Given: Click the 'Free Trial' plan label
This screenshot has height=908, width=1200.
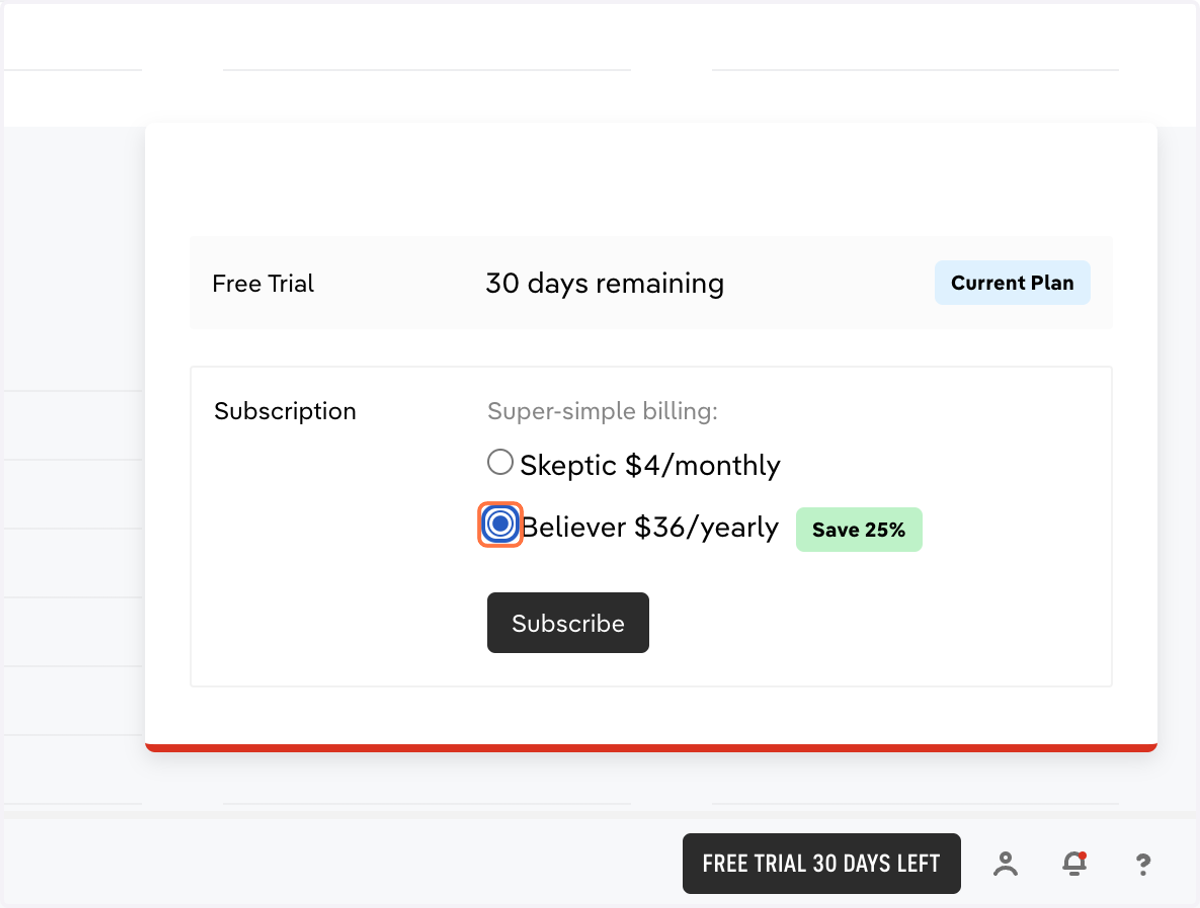Looking at the screenshot, I should [263, 284].
